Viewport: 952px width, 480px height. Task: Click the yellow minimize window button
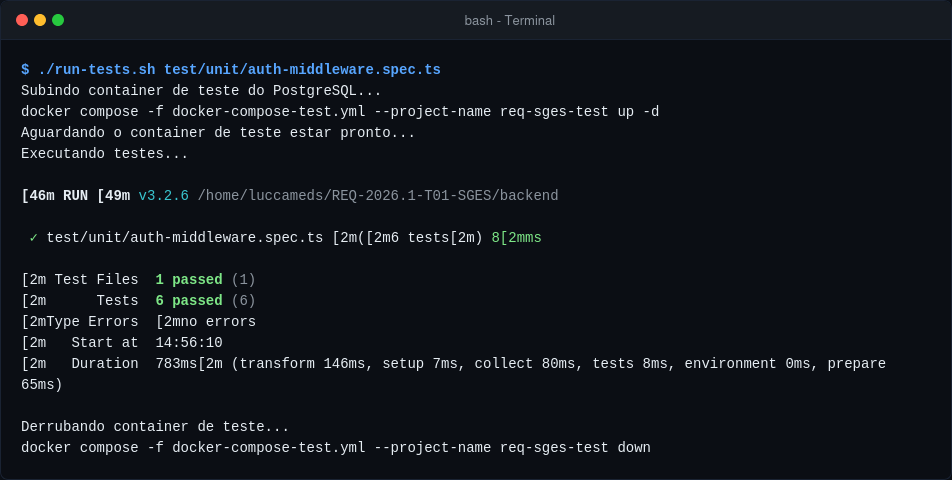pyautogui.click(x=40, y=20)
